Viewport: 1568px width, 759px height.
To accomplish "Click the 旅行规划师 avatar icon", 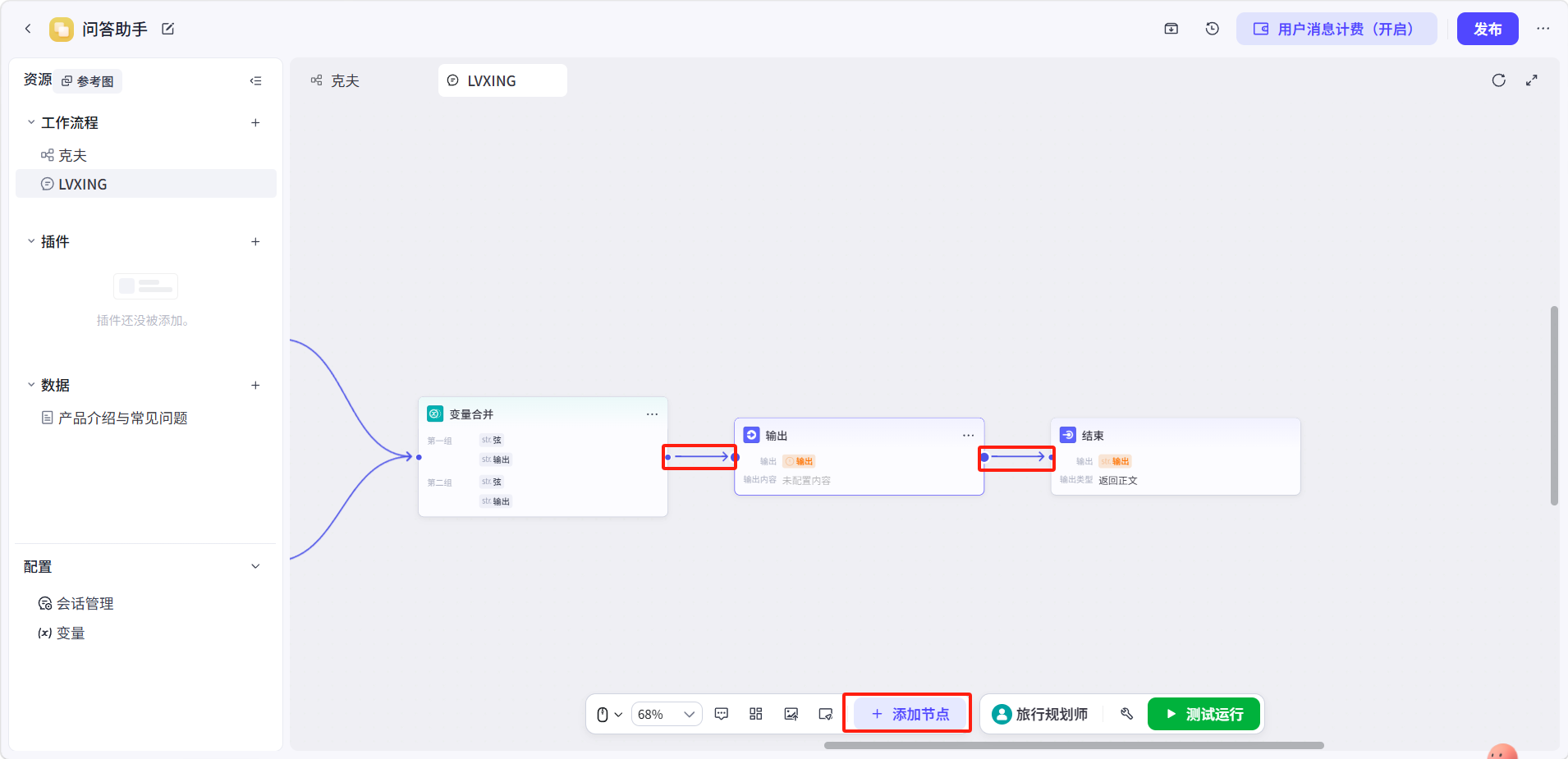I will point(1002,715).
